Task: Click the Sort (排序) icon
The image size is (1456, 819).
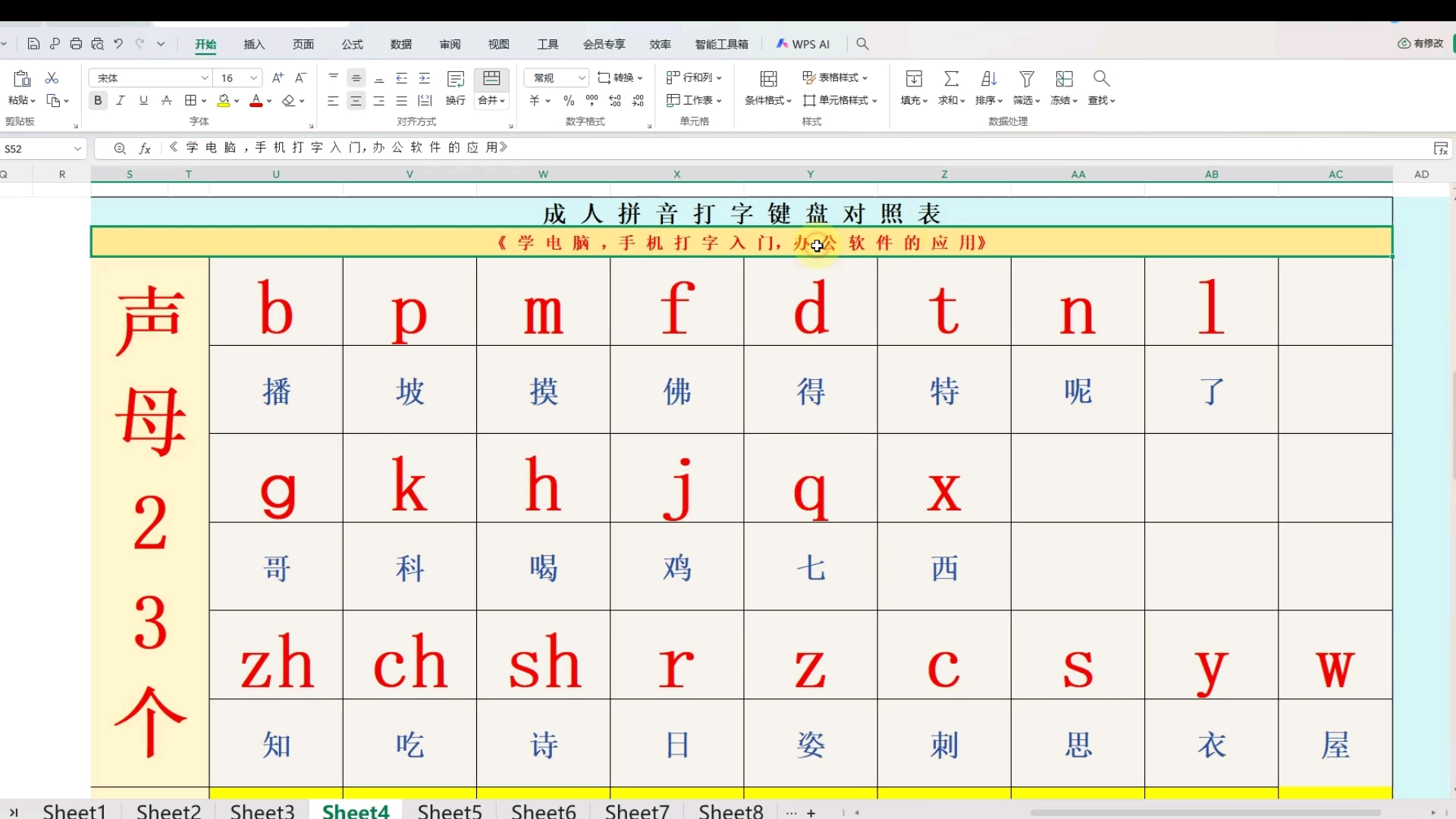Action: click(x=989, y=79)
